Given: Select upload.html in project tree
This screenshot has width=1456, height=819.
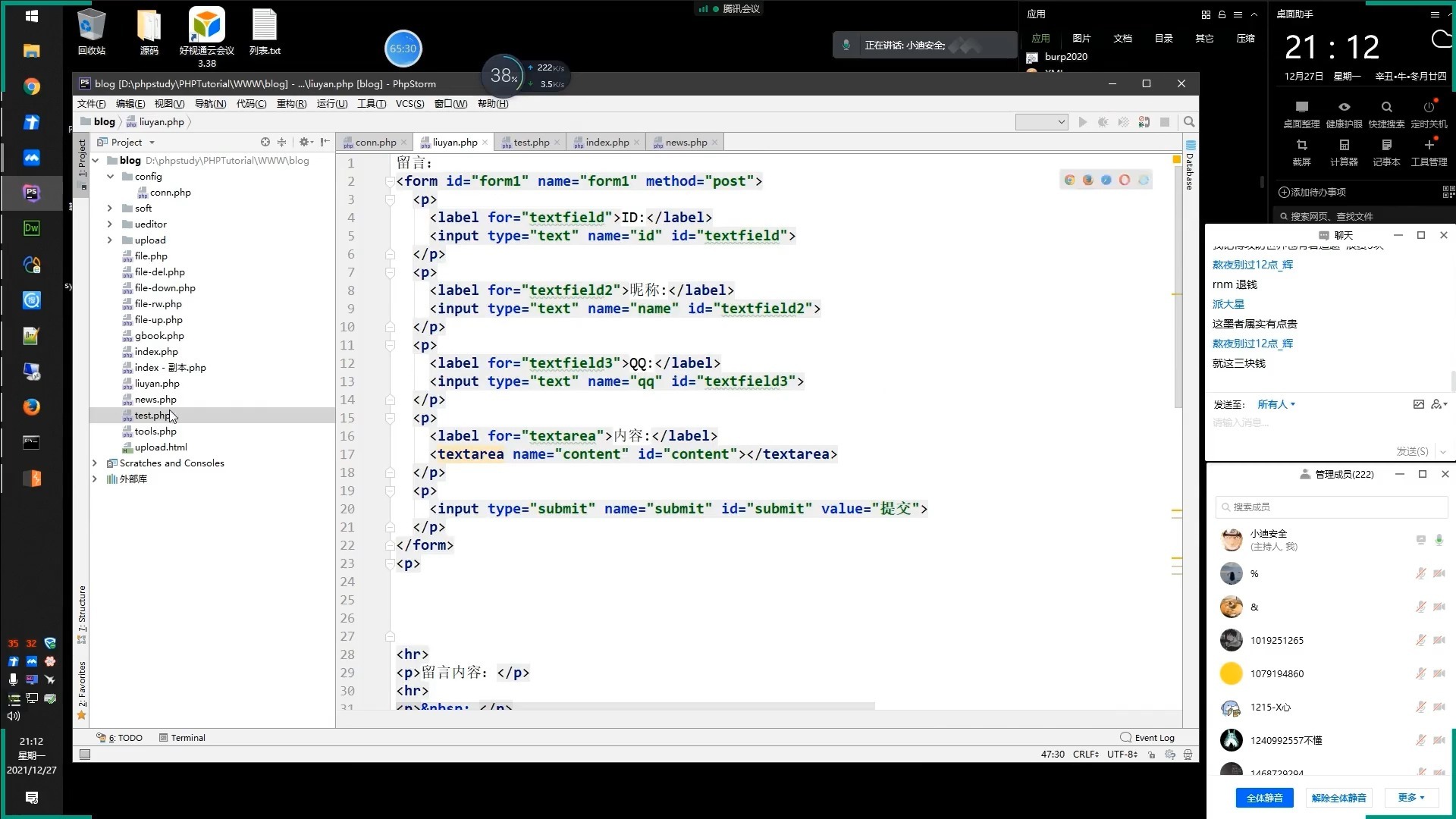Looking at the screenshot, I should click(x=161, y=447).
